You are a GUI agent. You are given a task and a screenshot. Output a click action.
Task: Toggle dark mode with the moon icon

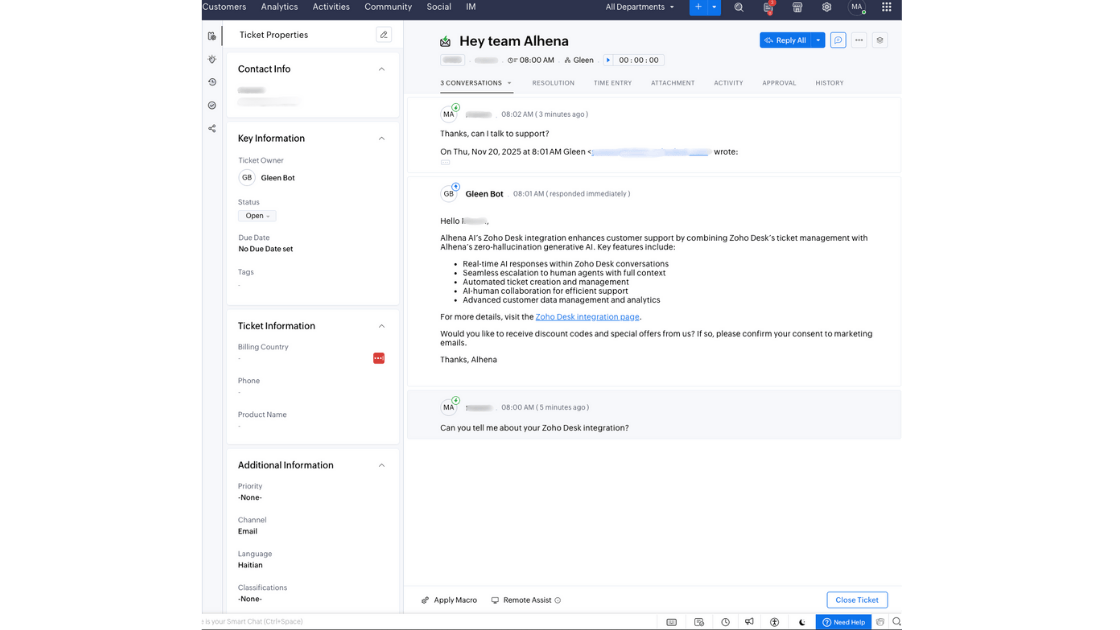pyautogui.click(x=801, y=621)
